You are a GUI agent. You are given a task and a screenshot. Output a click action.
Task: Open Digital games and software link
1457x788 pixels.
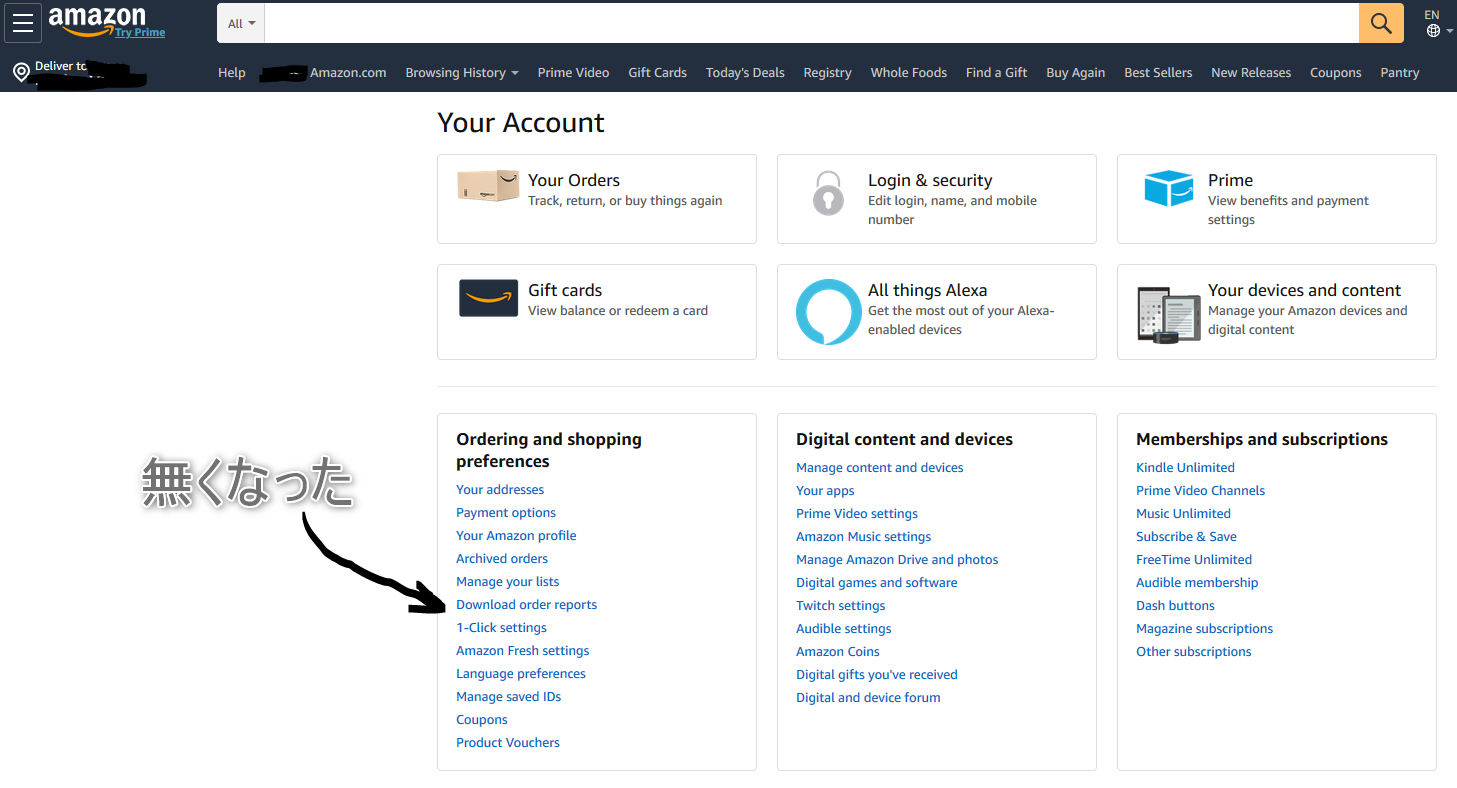tap(877, 583)
